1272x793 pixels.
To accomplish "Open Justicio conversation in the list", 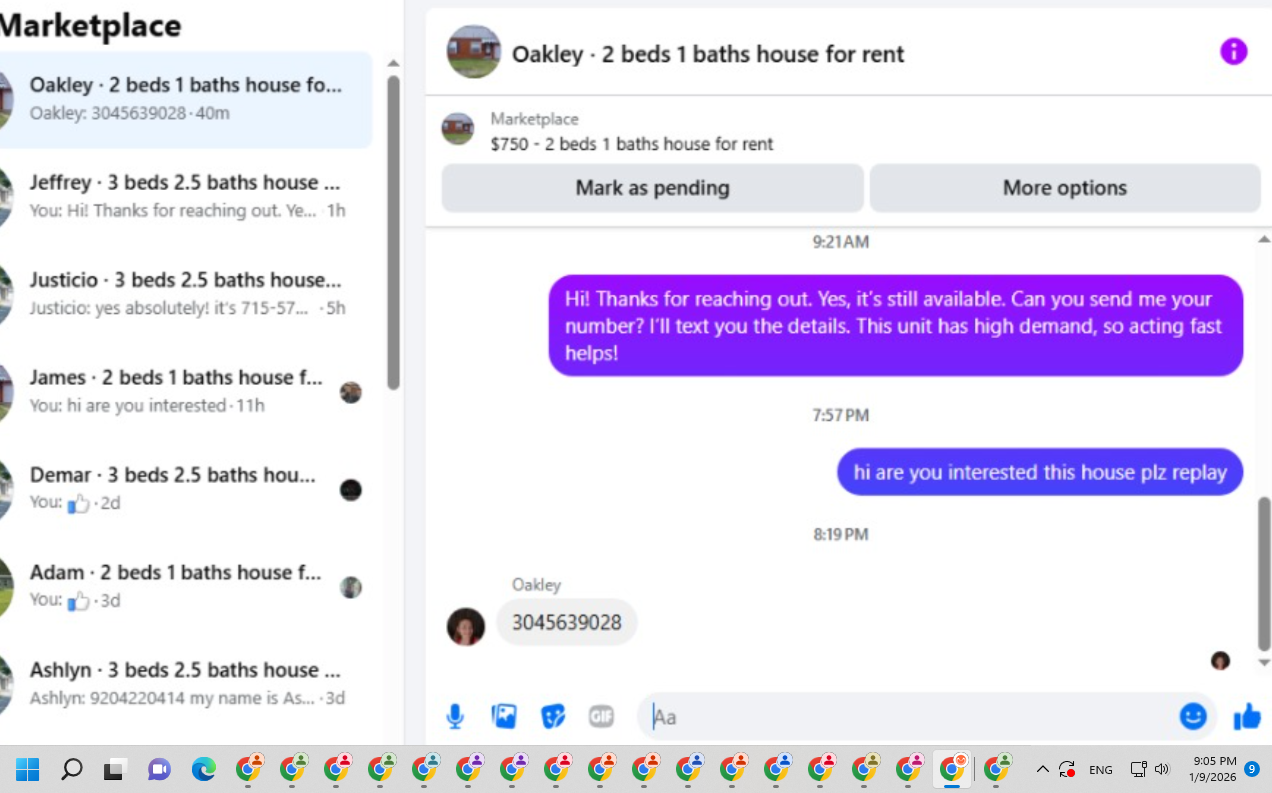I will 186,293.
